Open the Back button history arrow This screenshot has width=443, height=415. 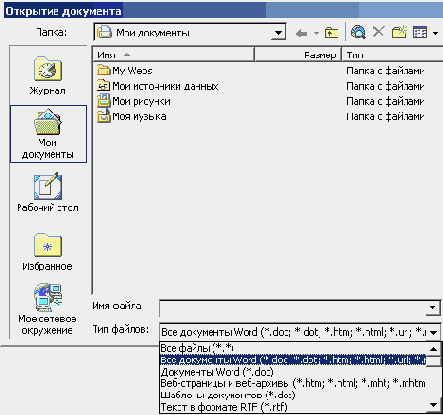coord(316,33)
